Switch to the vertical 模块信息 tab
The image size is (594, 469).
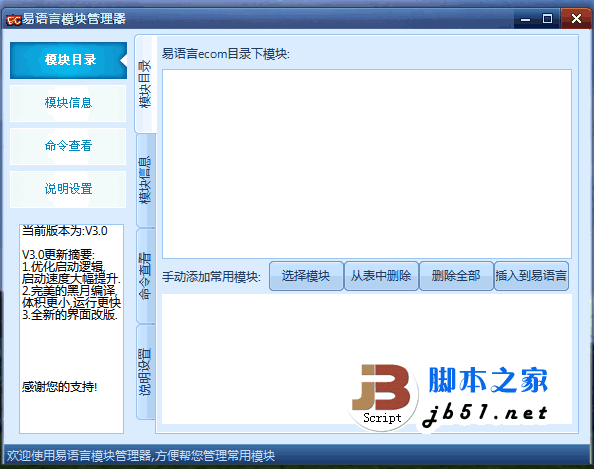145,180
